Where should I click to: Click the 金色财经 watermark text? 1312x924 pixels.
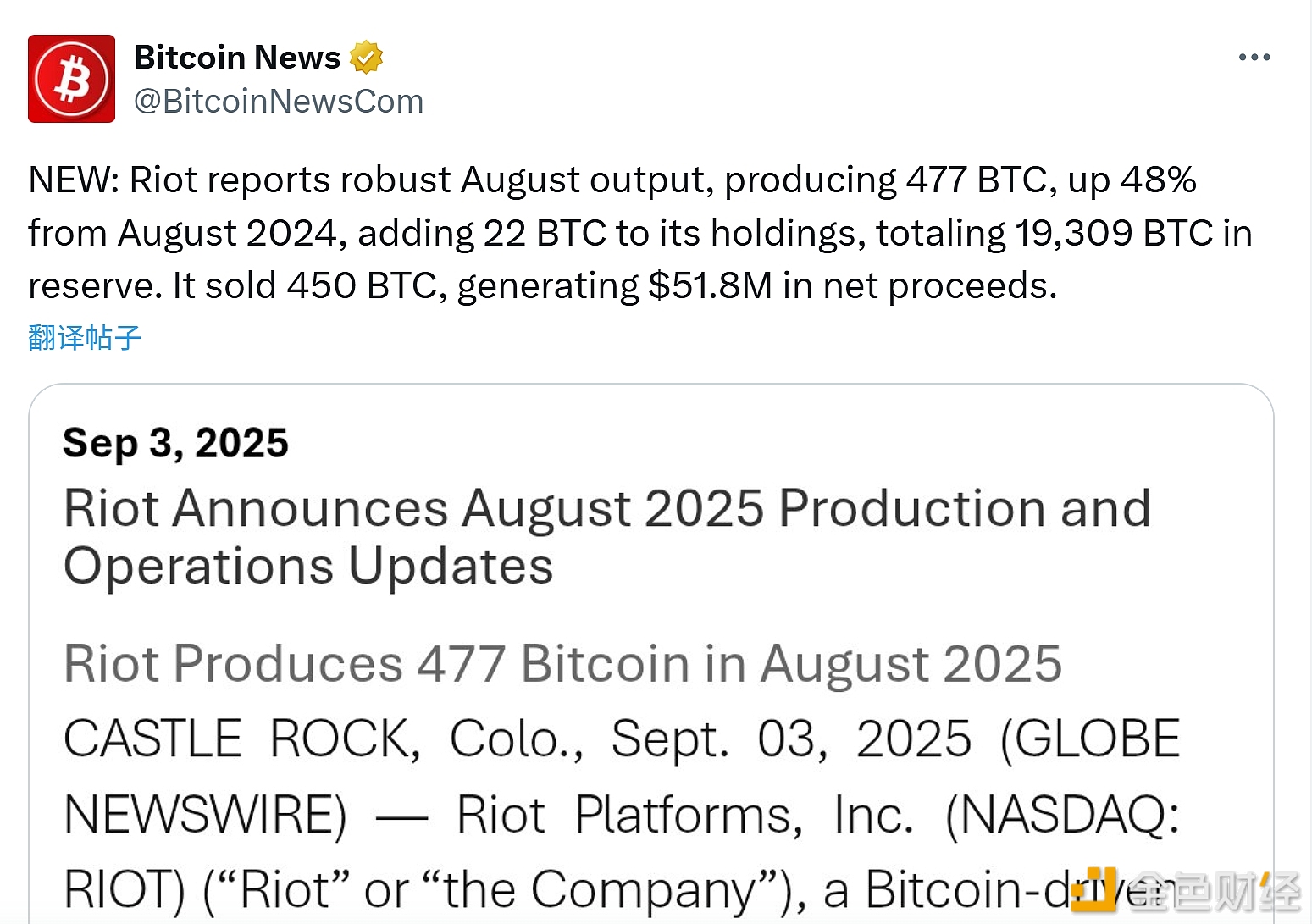[1218, 891]
